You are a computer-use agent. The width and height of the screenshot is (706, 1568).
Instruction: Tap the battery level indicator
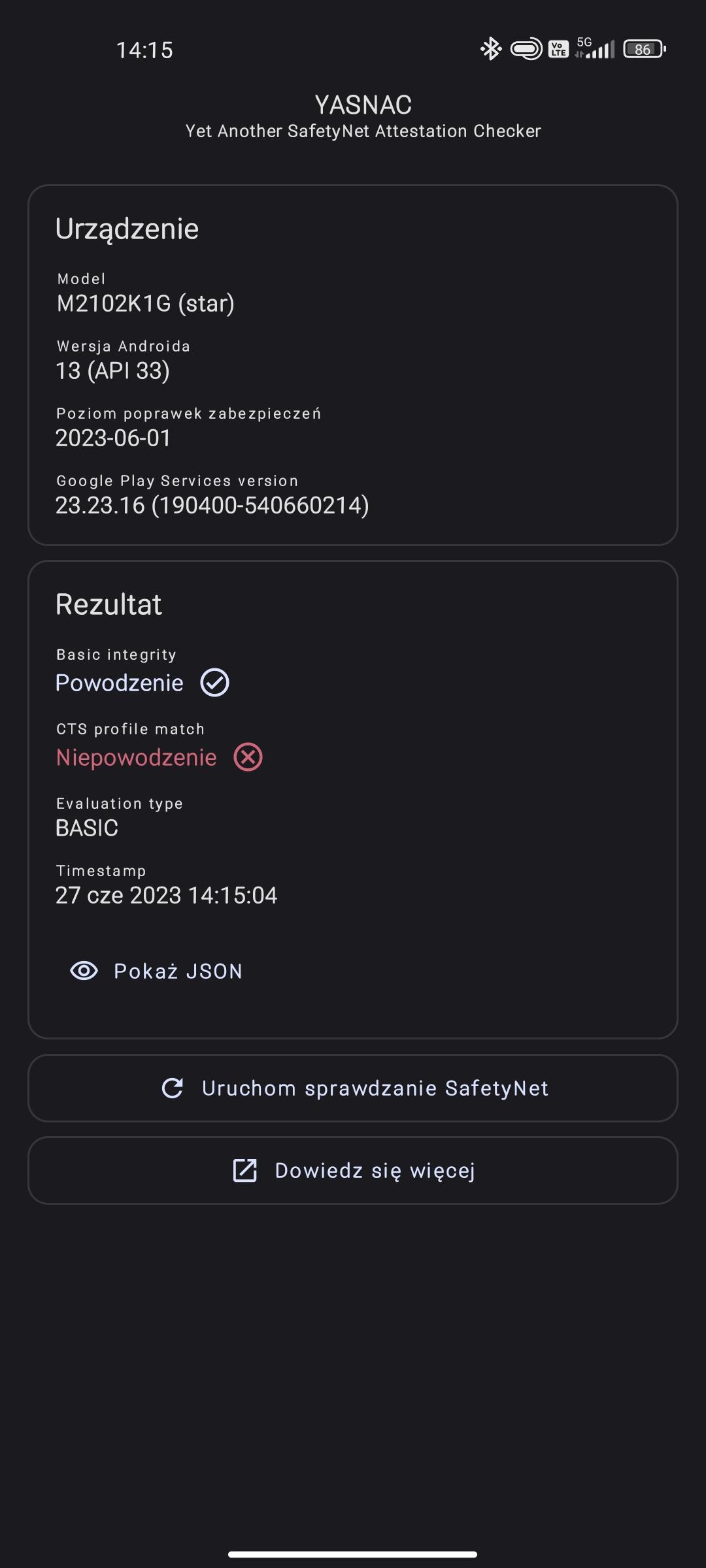pos(644,49)
